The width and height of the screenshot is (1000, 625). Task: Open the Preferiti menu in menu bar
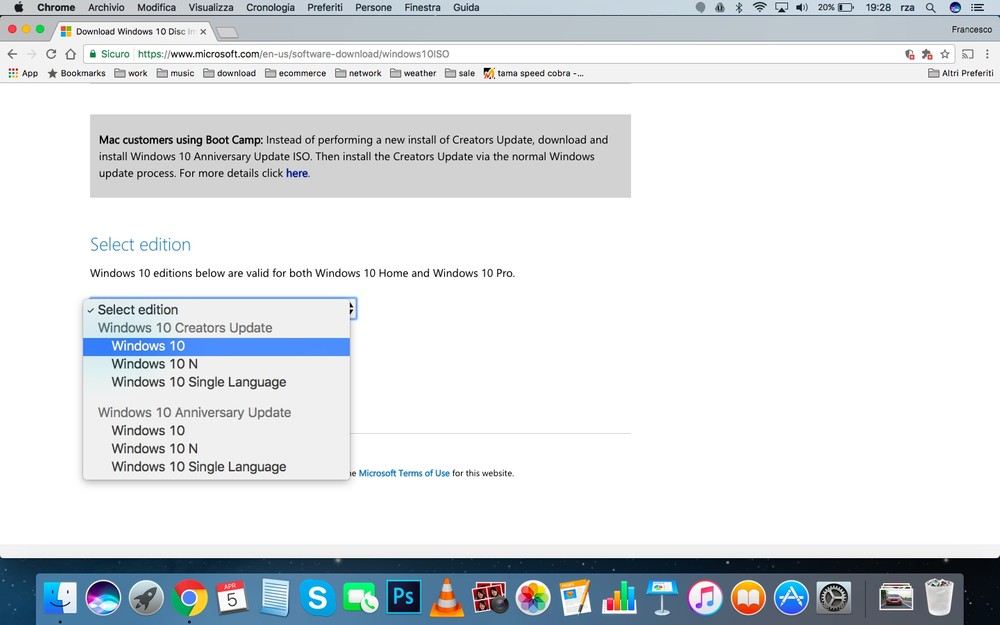[x=325, y=7]
